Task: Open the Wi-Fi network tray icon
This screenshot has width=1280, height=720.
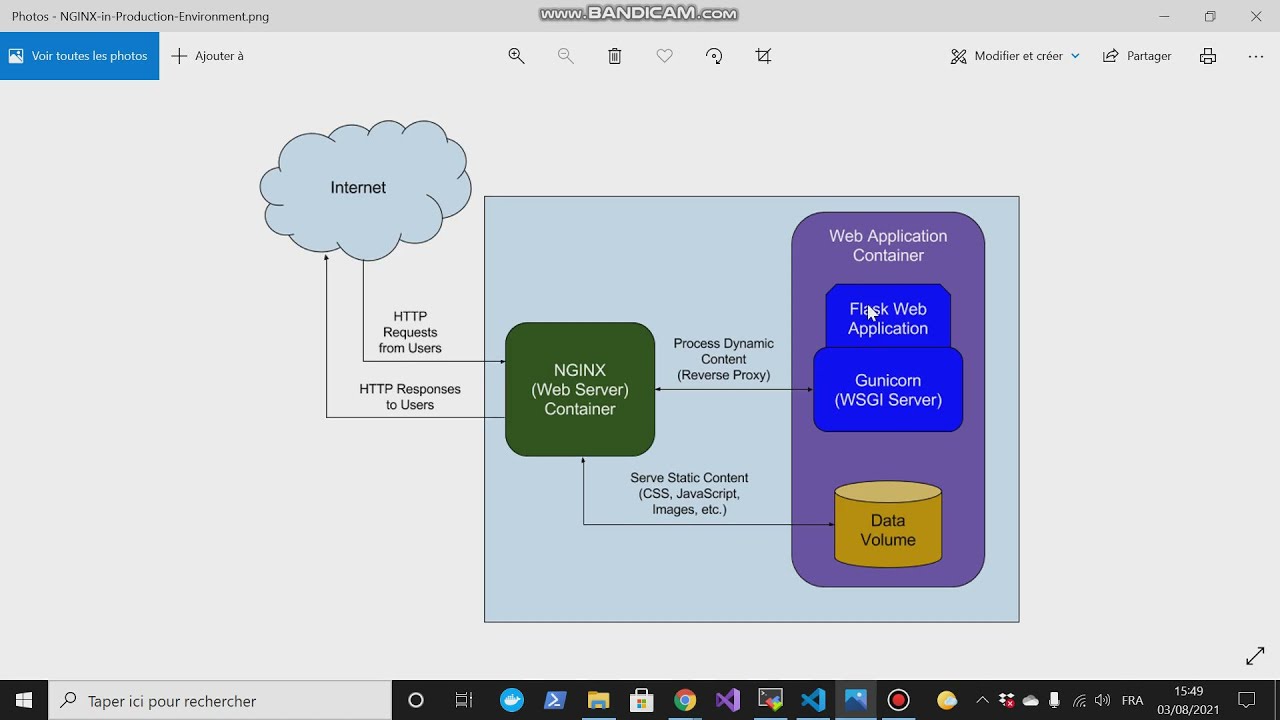Action: coord(1080,700)
